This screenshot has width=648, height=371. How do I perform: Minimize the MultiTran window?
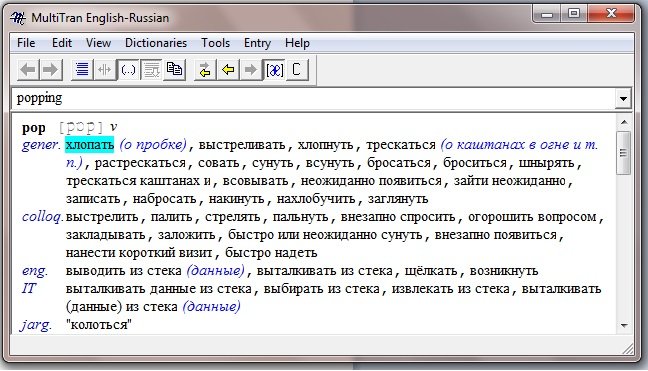[547, 14]
